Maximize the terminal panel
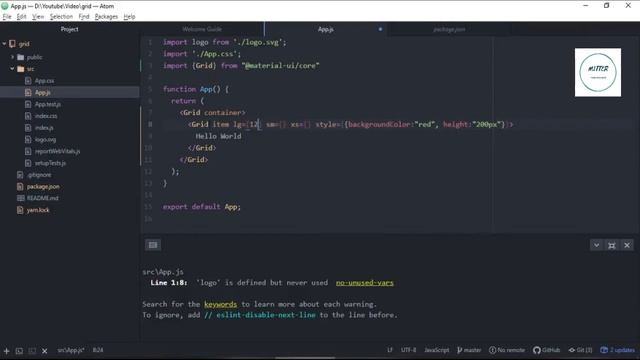This screenshot has width=640, height=360. point(611,245)
